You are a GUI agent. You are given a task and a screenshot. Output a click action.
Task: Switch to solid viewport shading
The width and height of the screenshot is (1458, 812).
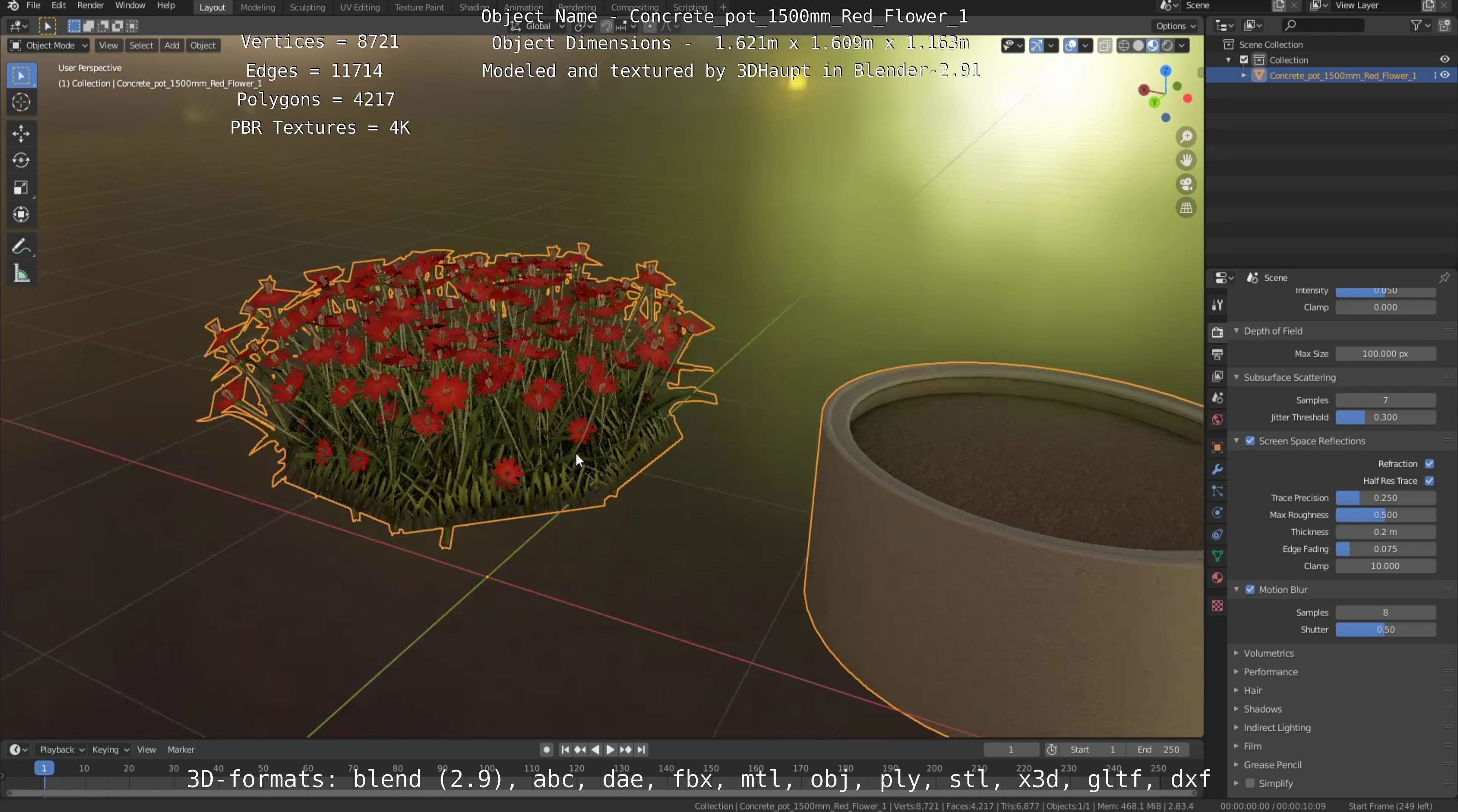pos(1138,46)
